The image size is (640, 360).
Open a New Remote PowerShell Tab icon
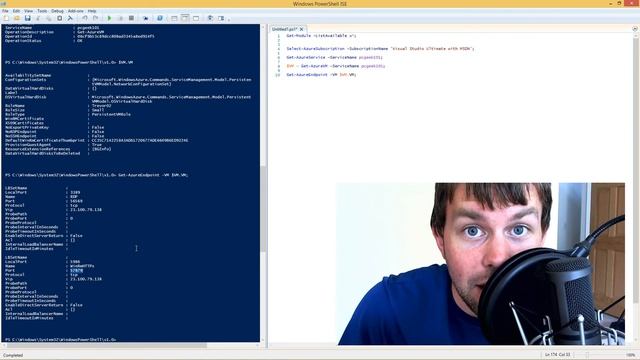pos(145,18)
